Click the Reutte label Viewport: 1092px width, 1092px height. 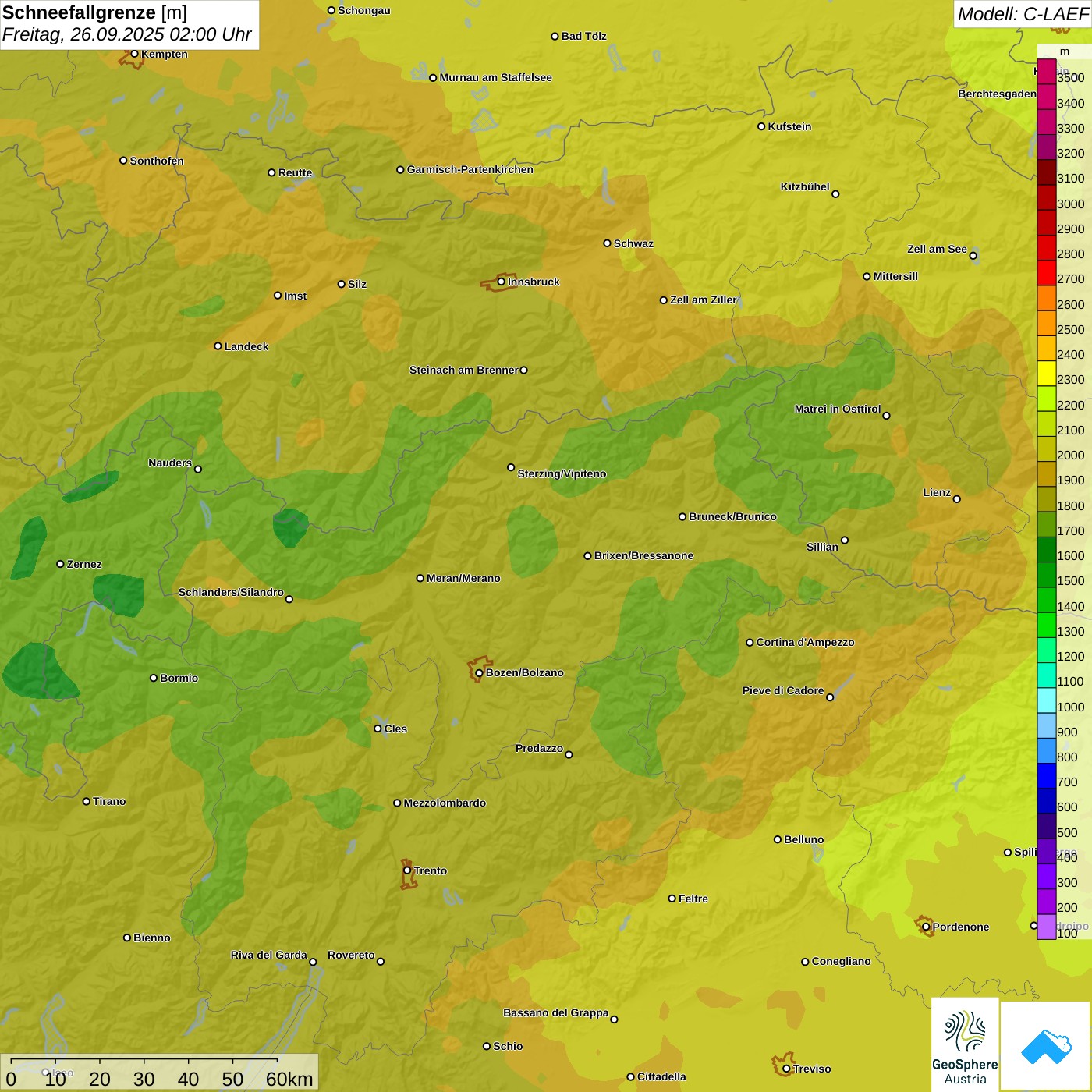click(296, 172)
